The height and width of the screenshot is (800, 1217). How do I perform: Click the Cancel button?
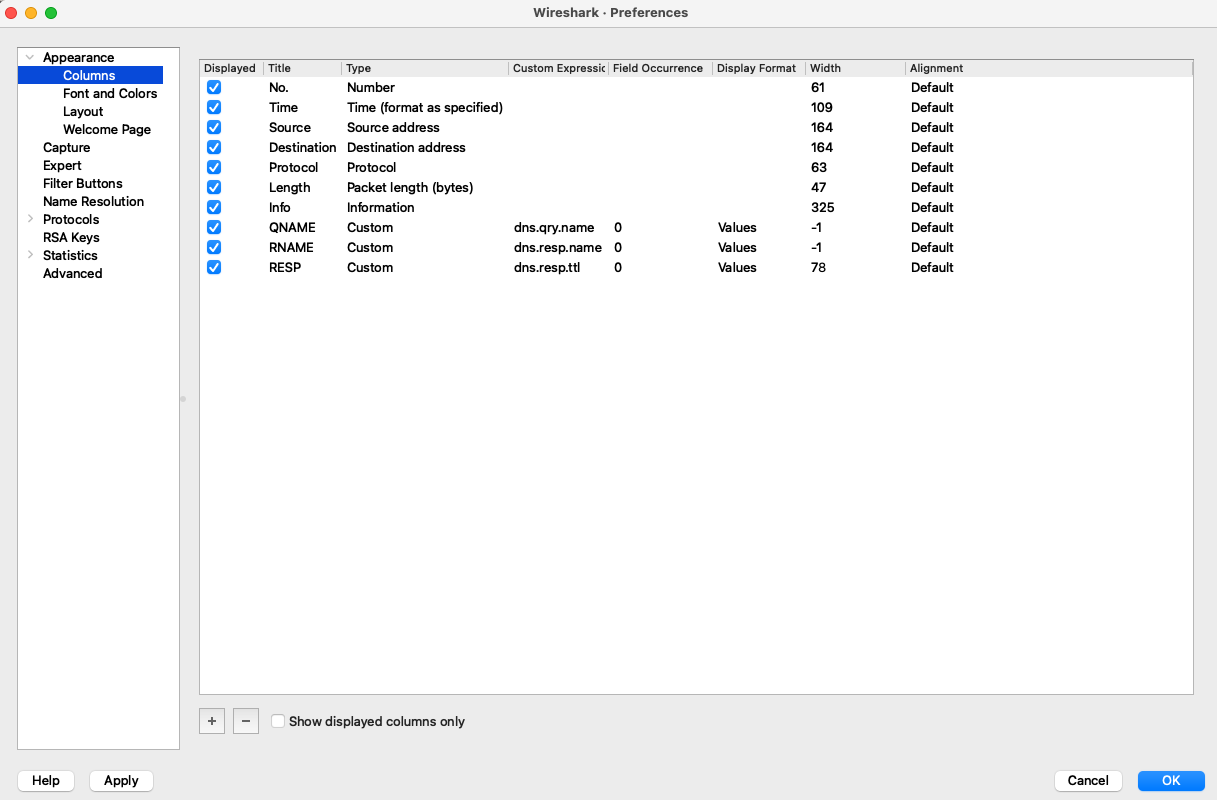[1088, 780]
